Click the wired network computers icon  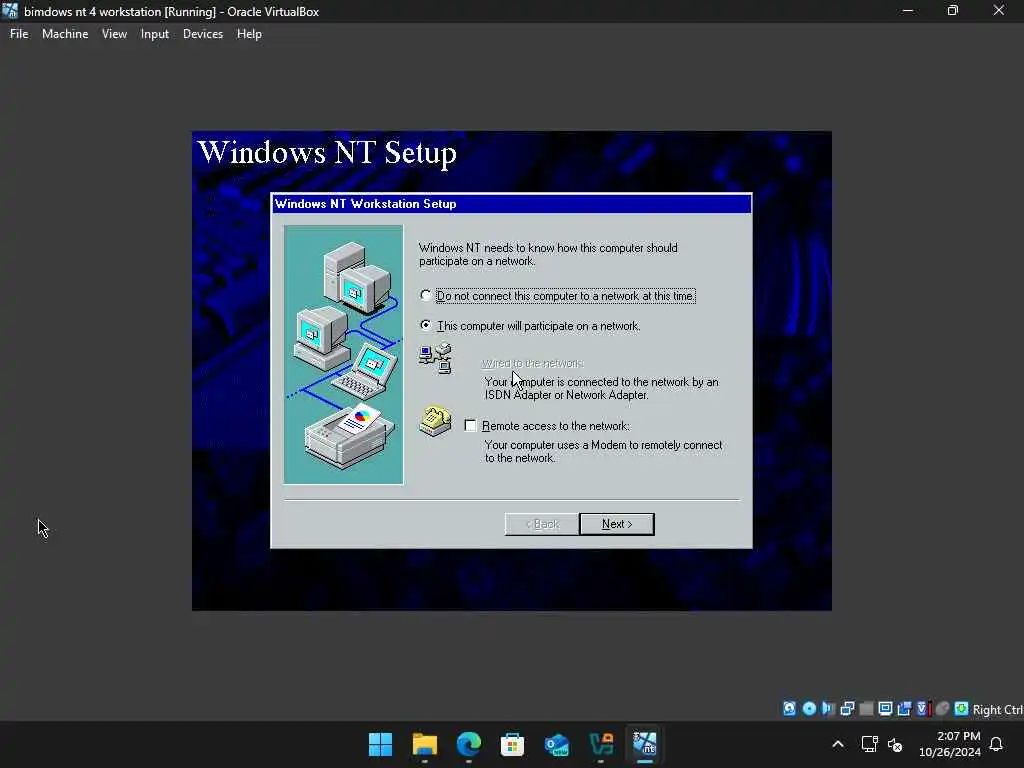click(x=436, y=359)
